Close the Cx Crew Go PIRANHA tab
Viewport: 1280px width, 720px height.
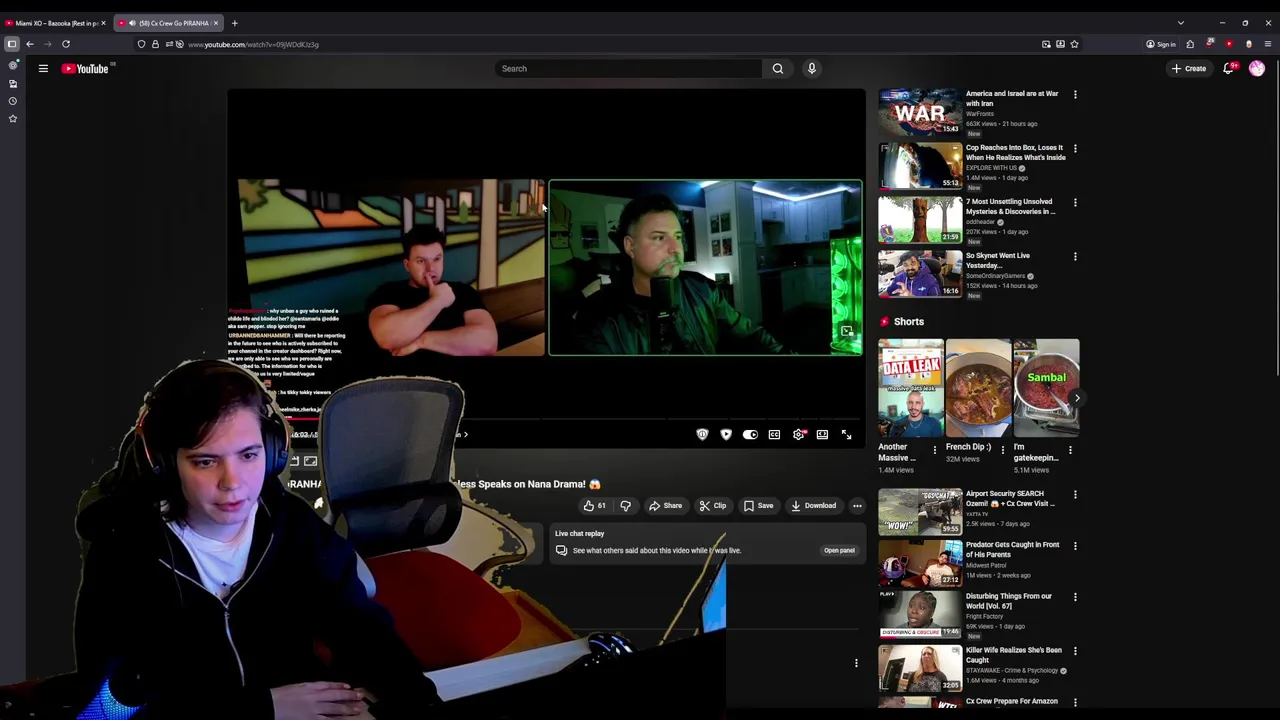(x=216, y=23)
